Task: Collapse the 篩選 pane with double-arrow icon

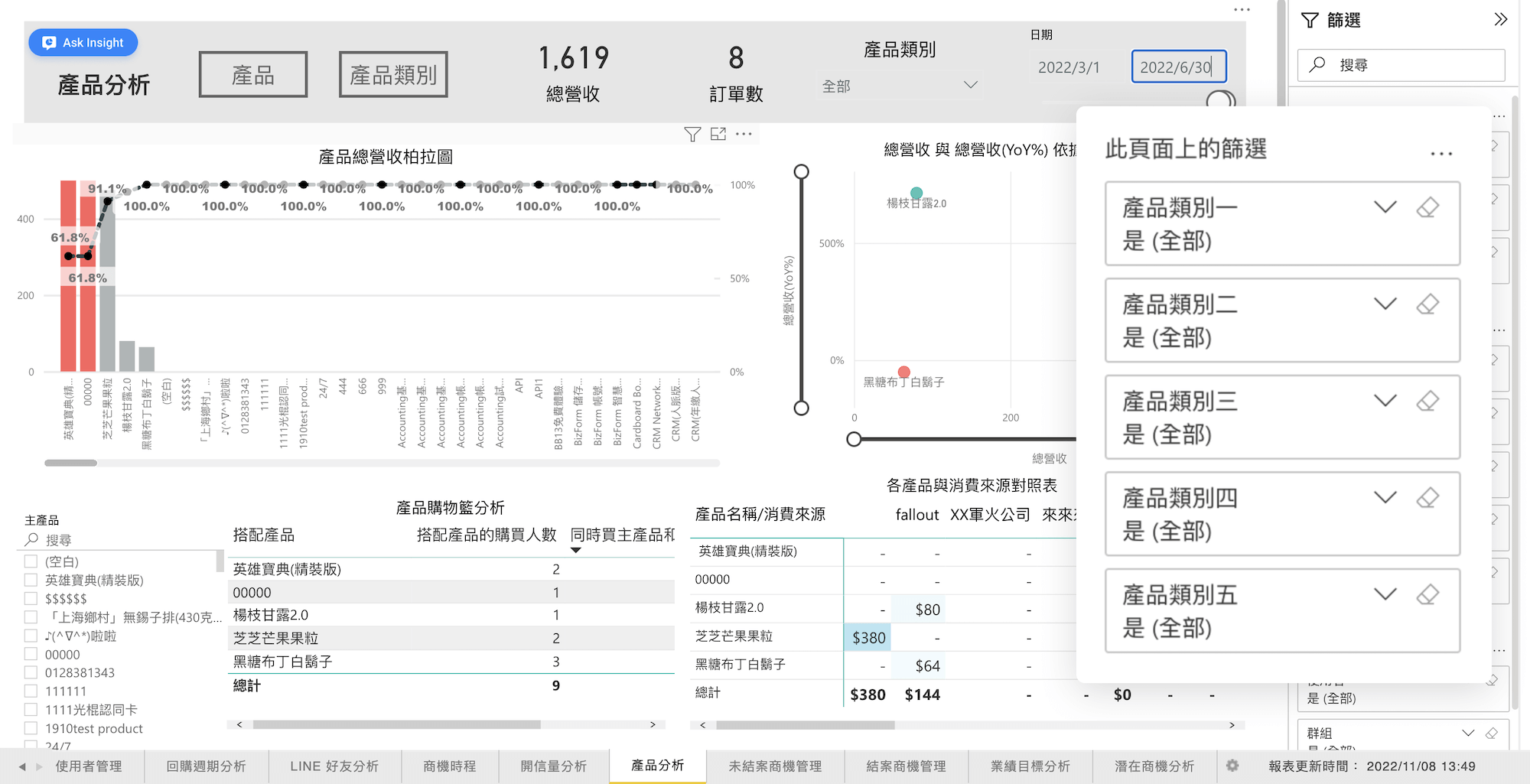Action: coord(1500,20)
